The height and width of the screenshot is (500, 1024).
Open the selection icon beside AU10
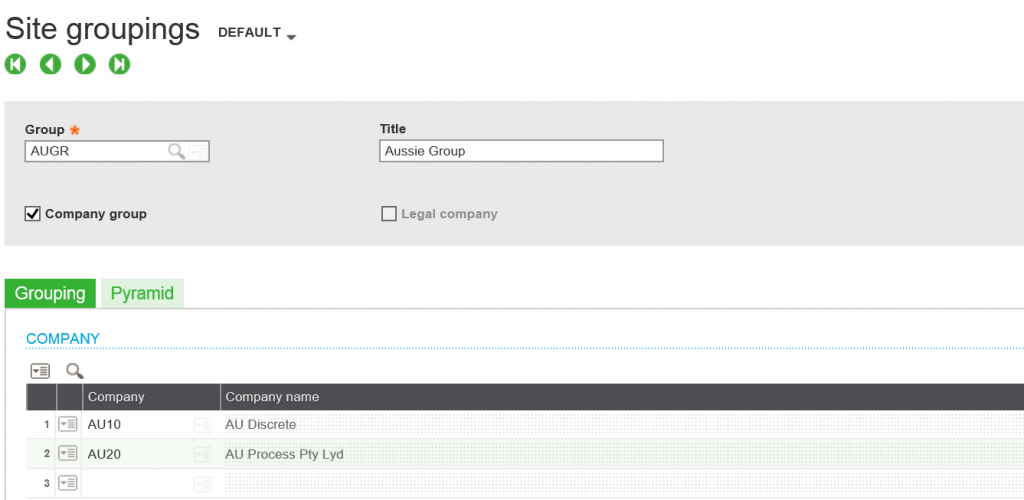pos(203,425)
